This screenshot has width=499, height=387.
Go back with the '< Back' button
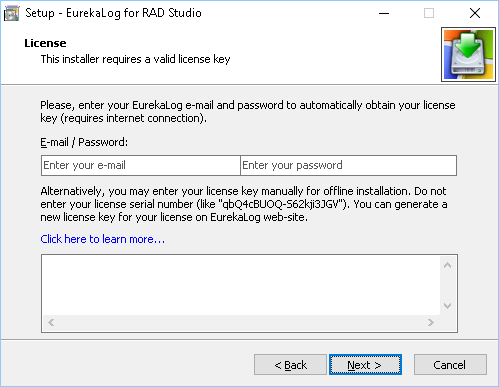coord(290,365)
